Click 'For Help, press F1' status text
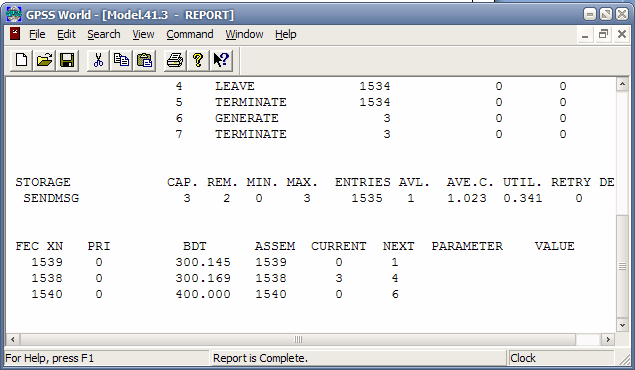 point(49,358)
